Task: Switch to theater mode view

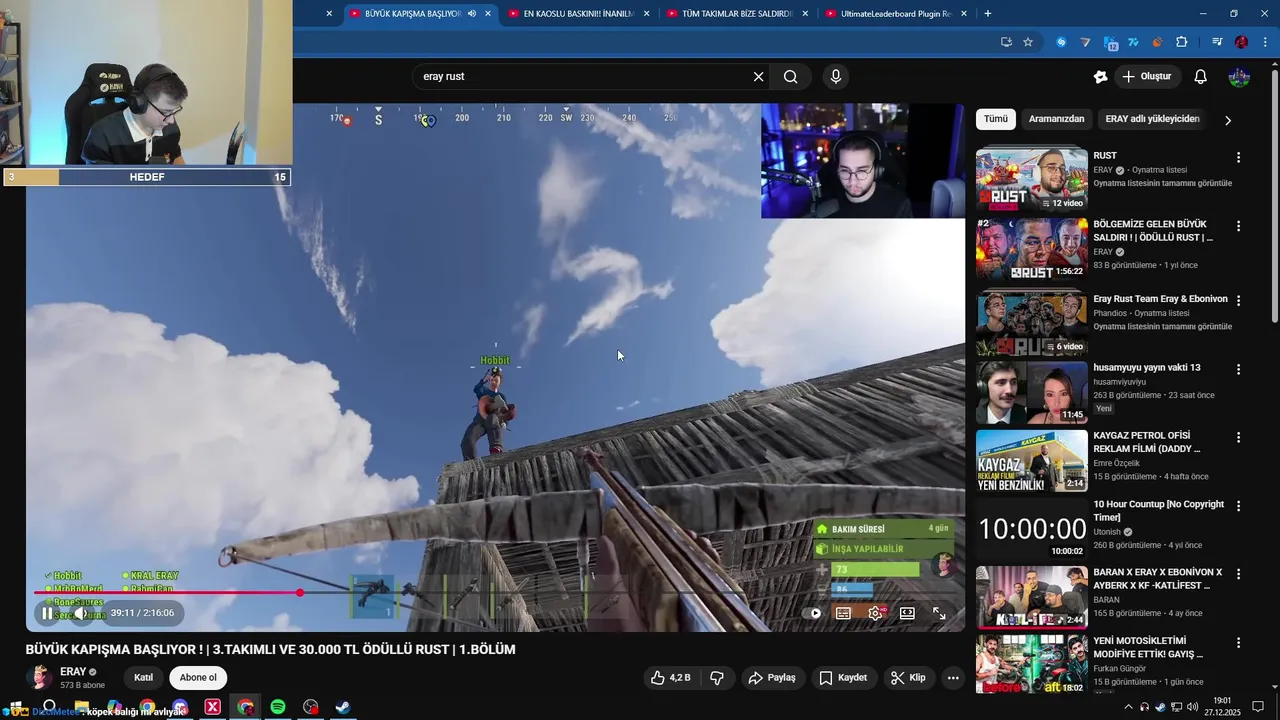Action: click(x=907, y=614)
